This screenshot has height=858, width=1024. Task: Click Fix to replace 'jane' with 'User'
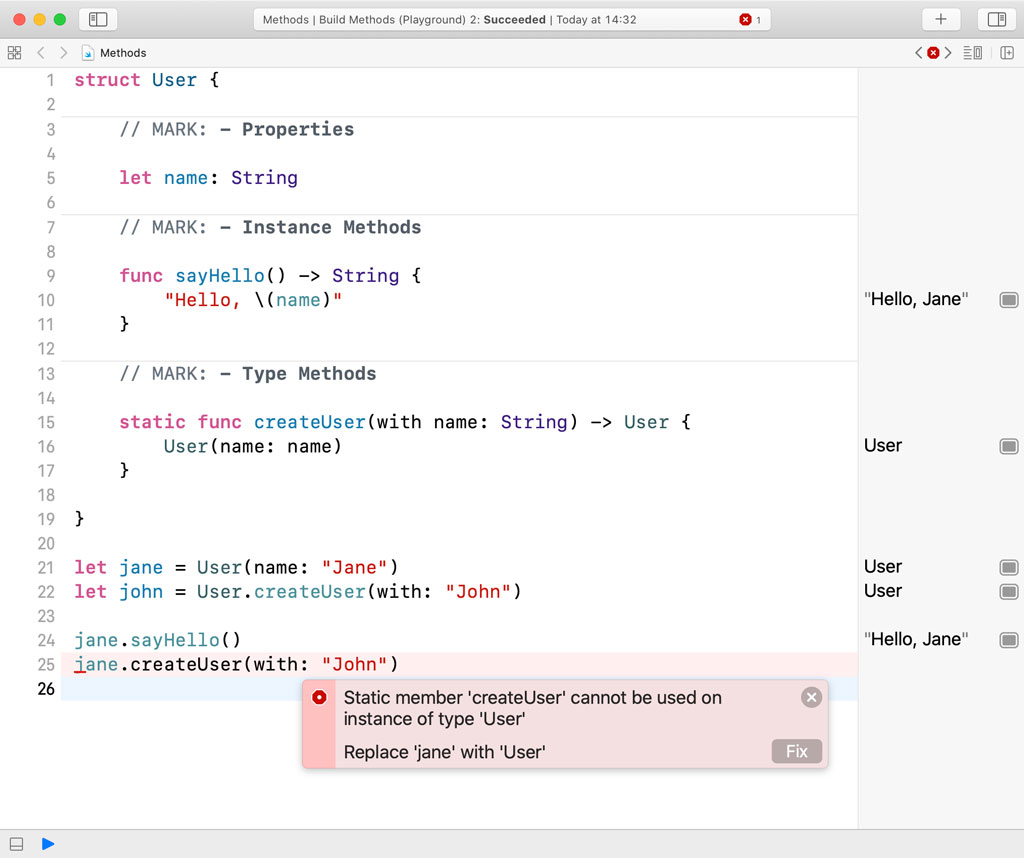coord(796,751)
